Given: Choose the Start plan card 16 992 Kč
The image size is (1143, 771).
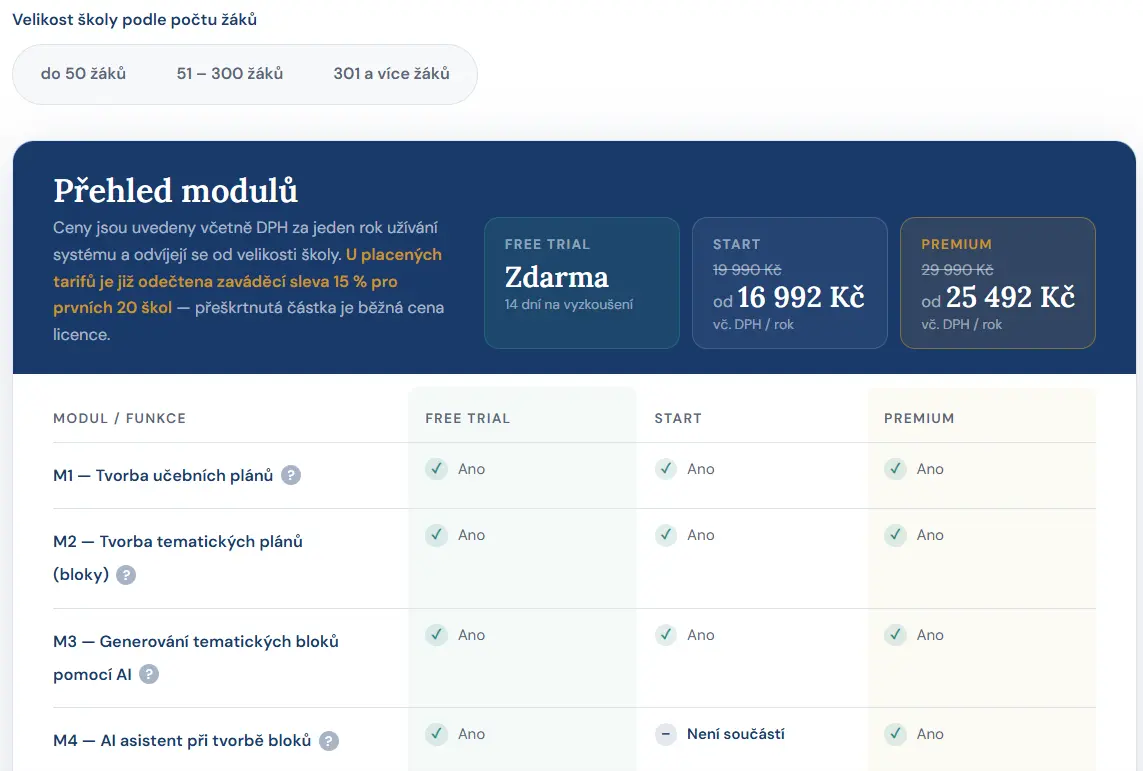Looking at the screenshot, I should (789, 283).
